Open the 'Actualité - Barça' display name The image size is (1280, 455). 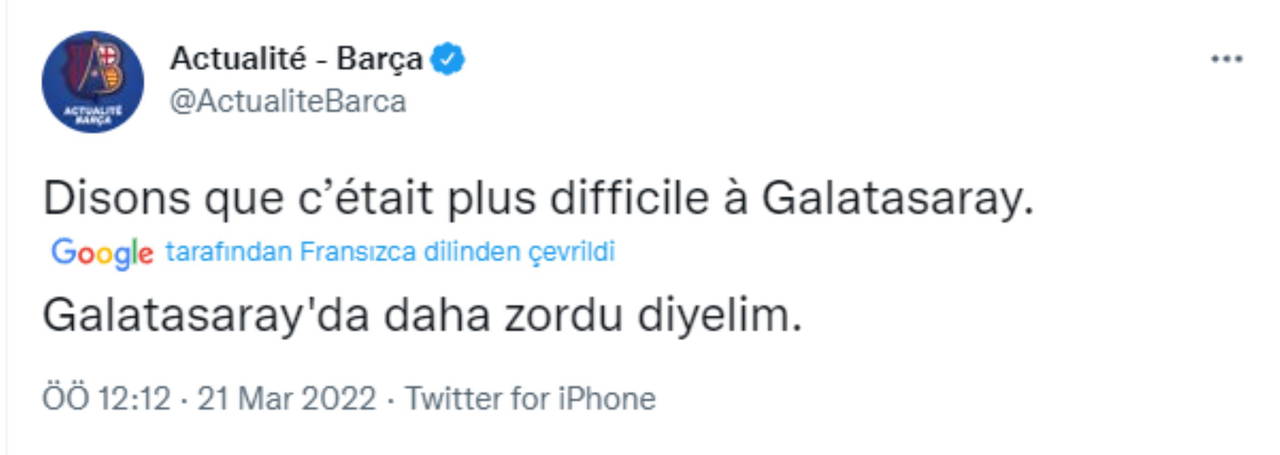(x=296, y=60)
